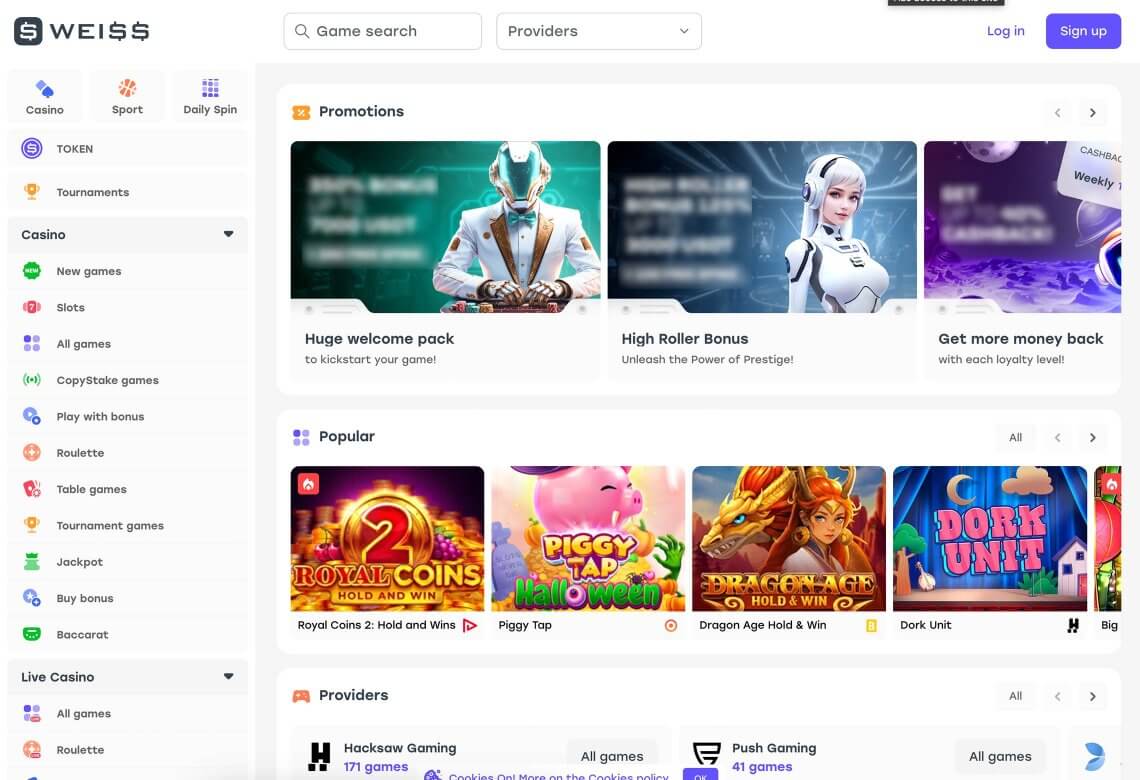Open All games for Hacksaw Gaming
Image resolution: width=1140 pixels, height=780 pixels.
[612, 757]
